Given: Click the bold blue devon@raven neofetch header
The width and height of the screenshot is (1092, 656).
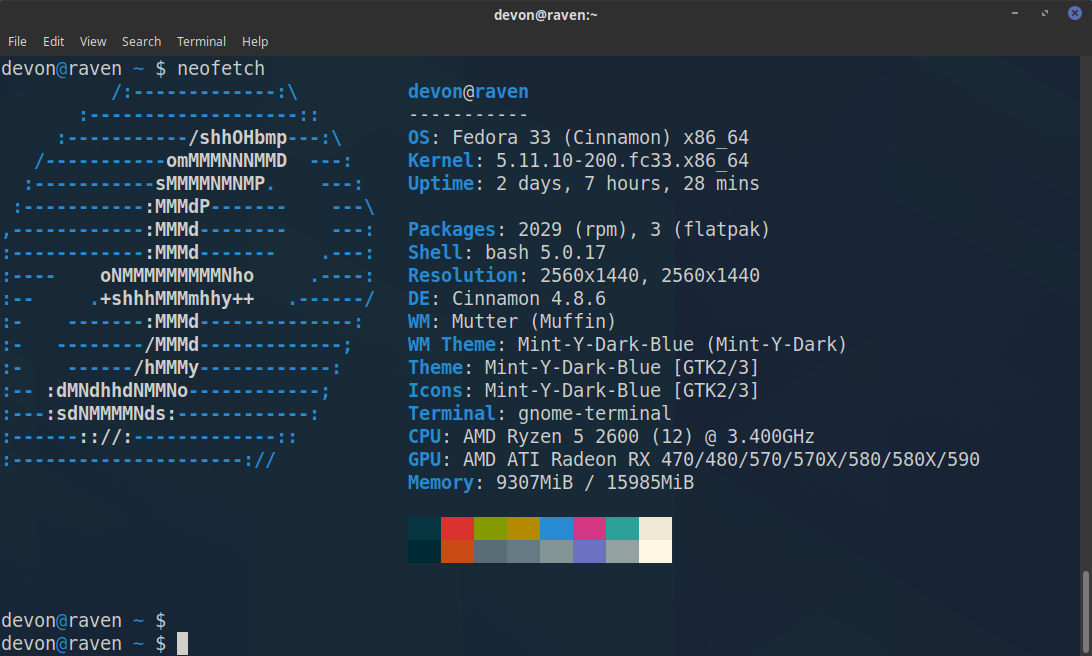Looking at the screenshot, I should (x=468, y=91).
